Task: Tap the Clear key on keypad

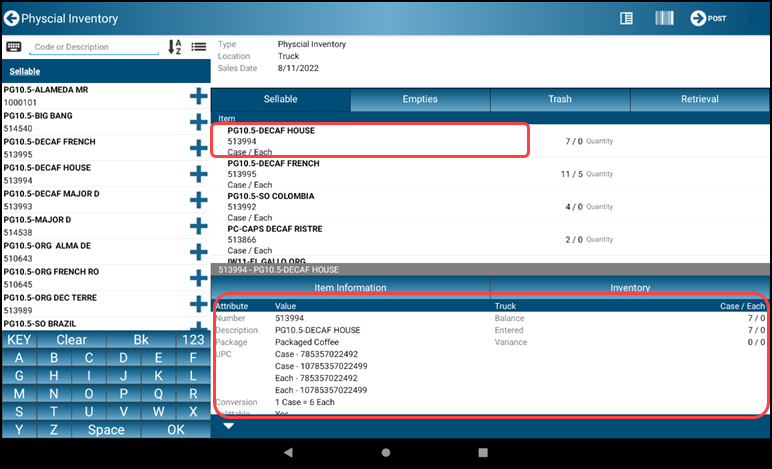Action: (x=71, y=340)
